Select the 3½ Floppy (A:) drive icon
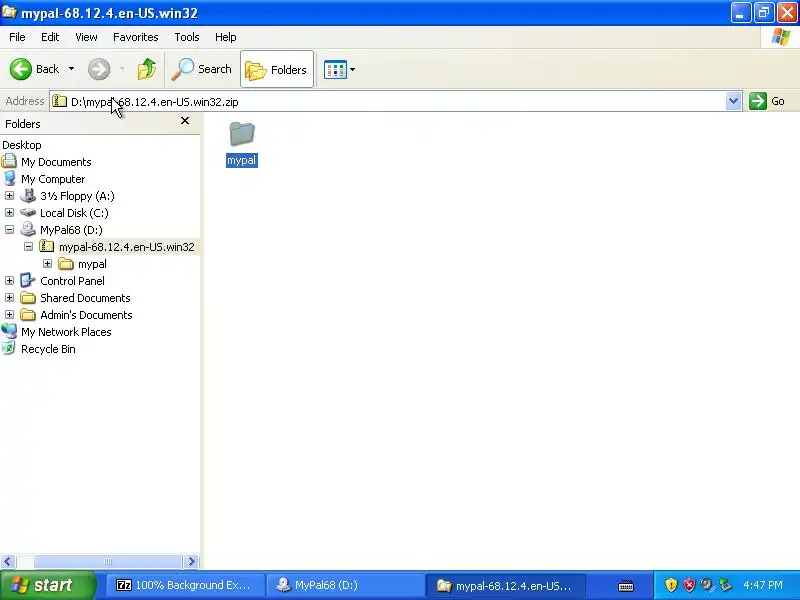Screen dimensions: 800x600 [28, 196]
